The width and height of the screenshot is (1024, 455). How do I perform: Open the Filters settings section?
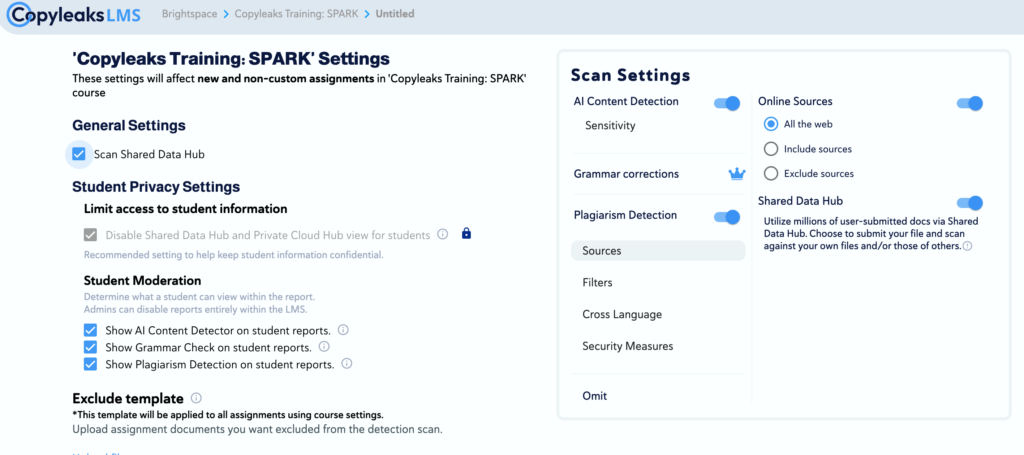[x=597, y=283]
